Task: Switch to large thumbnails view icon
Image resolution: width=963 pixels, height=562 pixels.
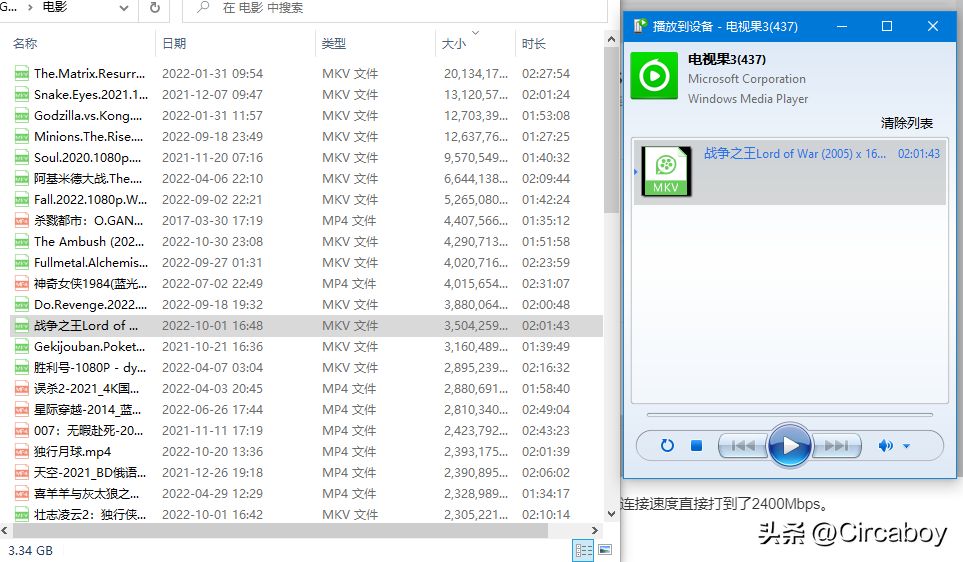Action: pos(606,550)
